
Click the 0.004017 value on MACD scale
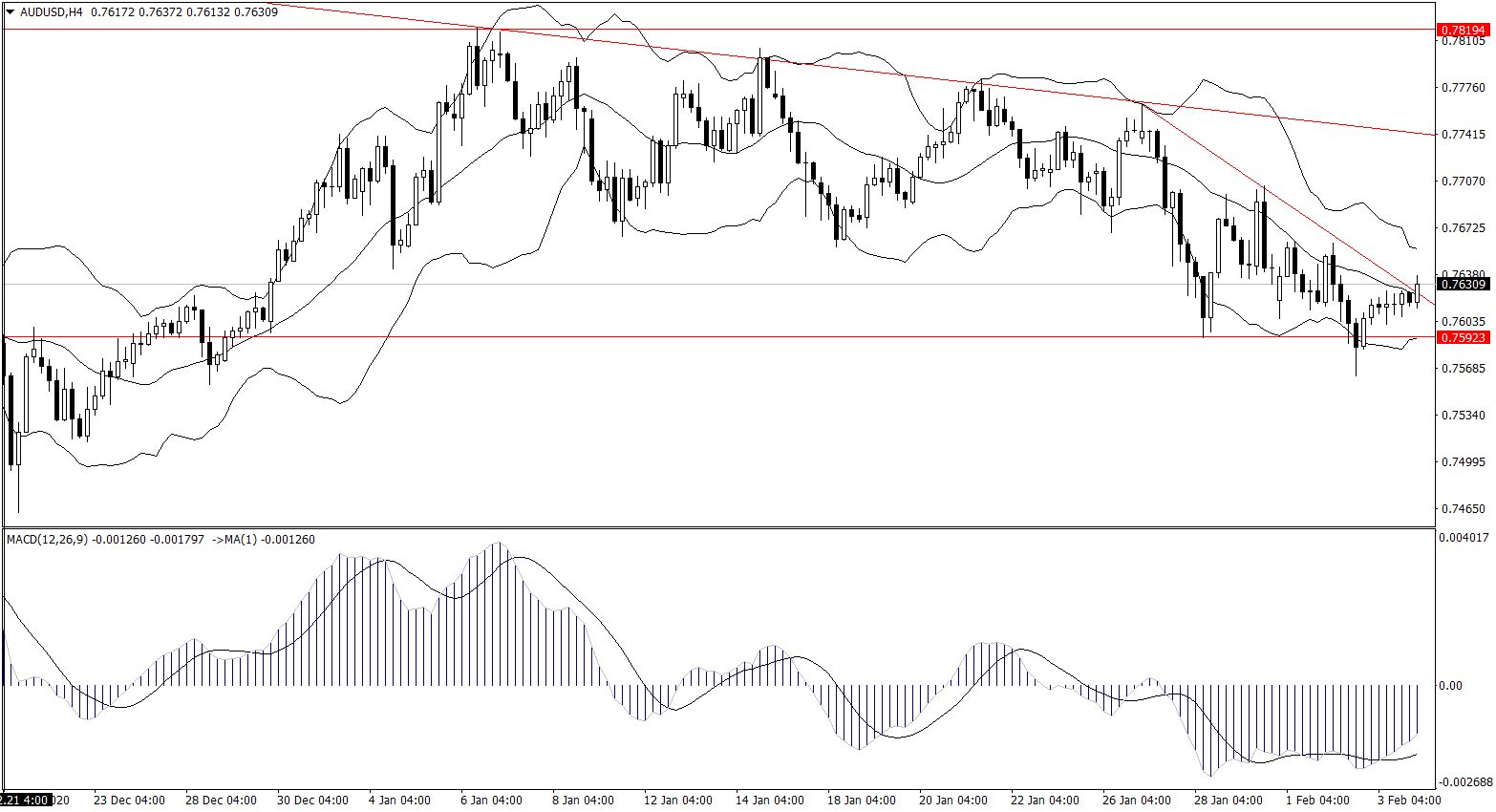click(x=1463, y=537)
